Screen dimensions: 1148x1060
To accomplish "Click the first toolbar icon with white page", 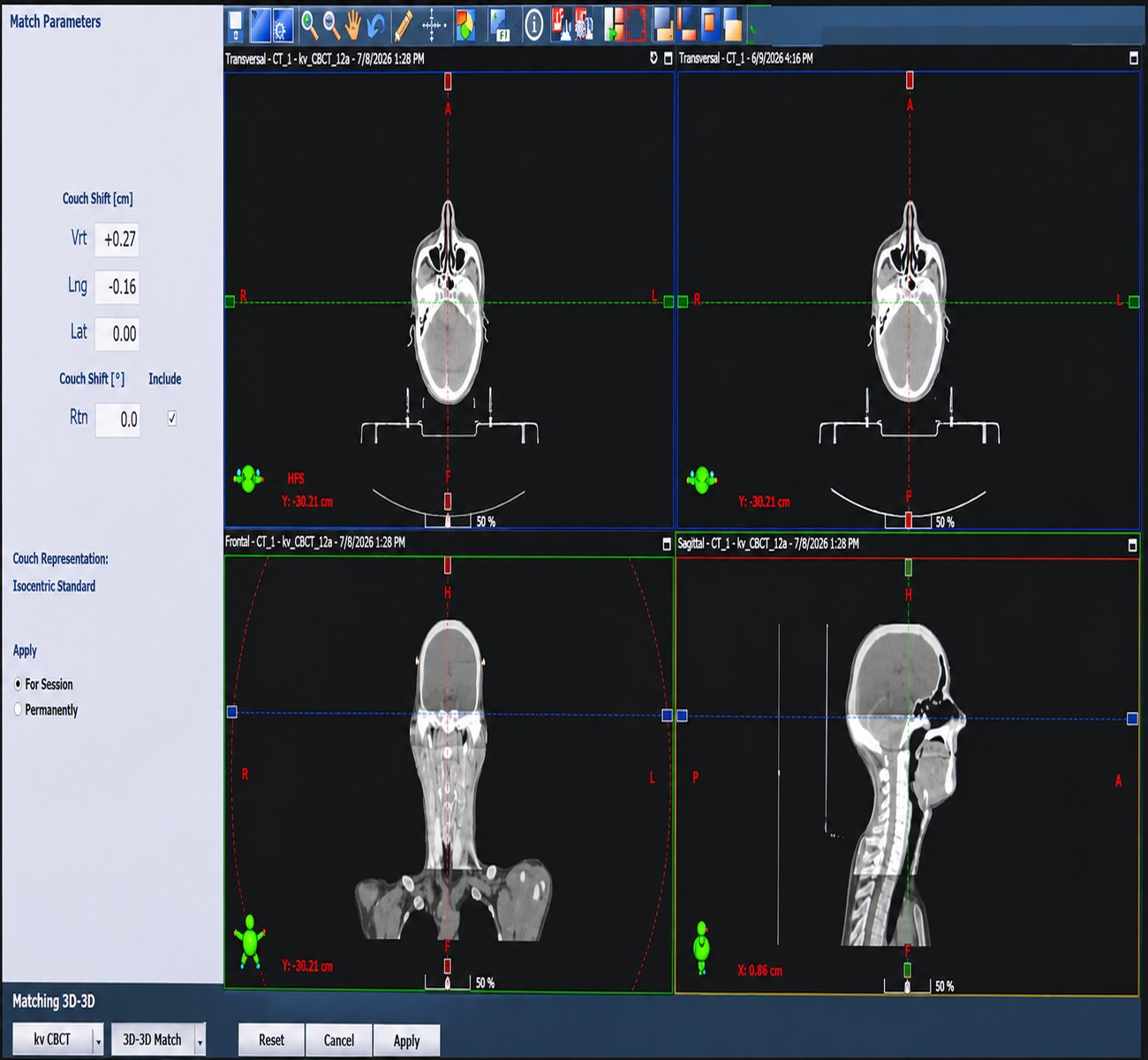I will point(236,26).
